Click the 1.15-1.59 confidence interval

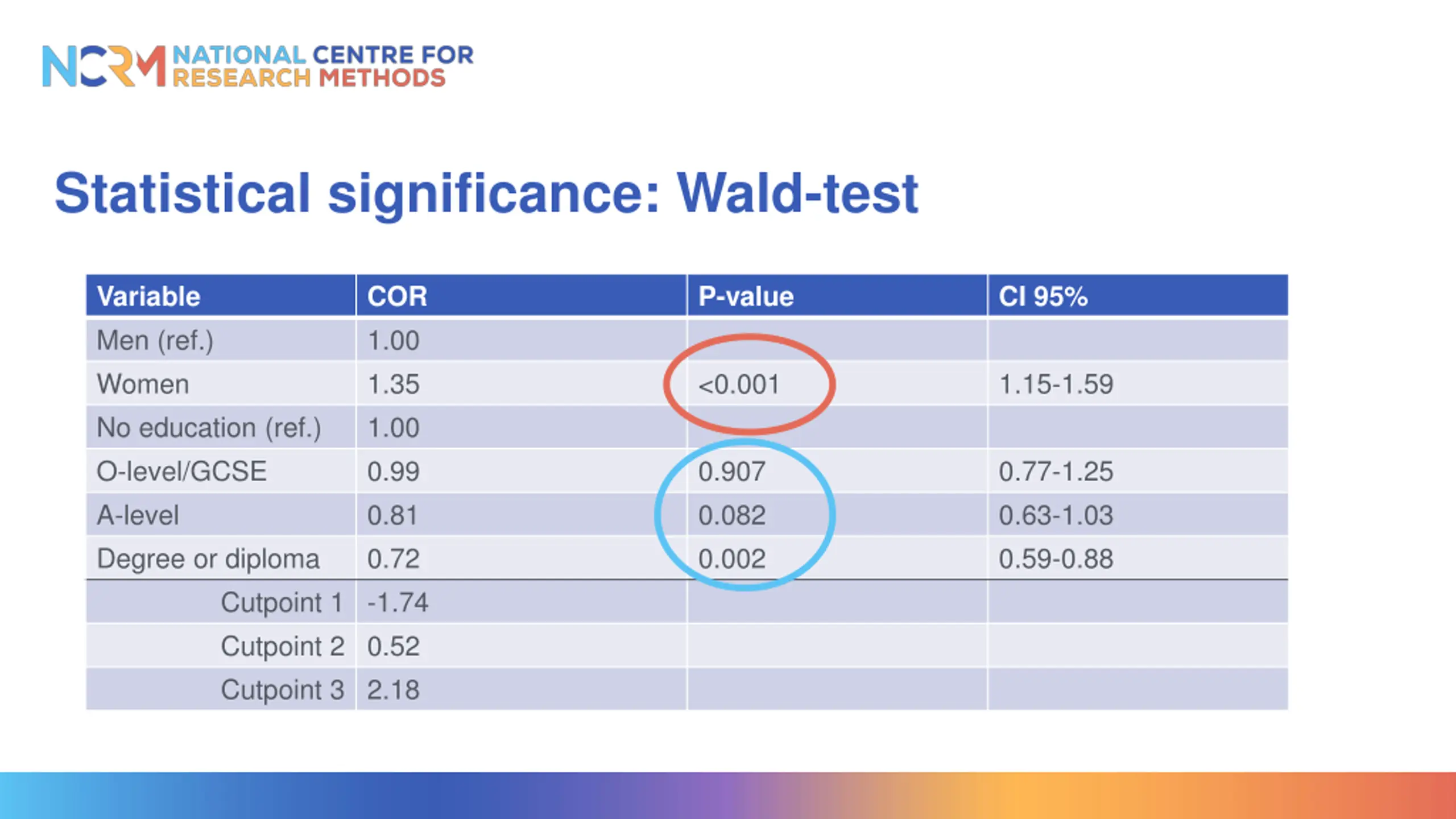[x=1056, y=384]
